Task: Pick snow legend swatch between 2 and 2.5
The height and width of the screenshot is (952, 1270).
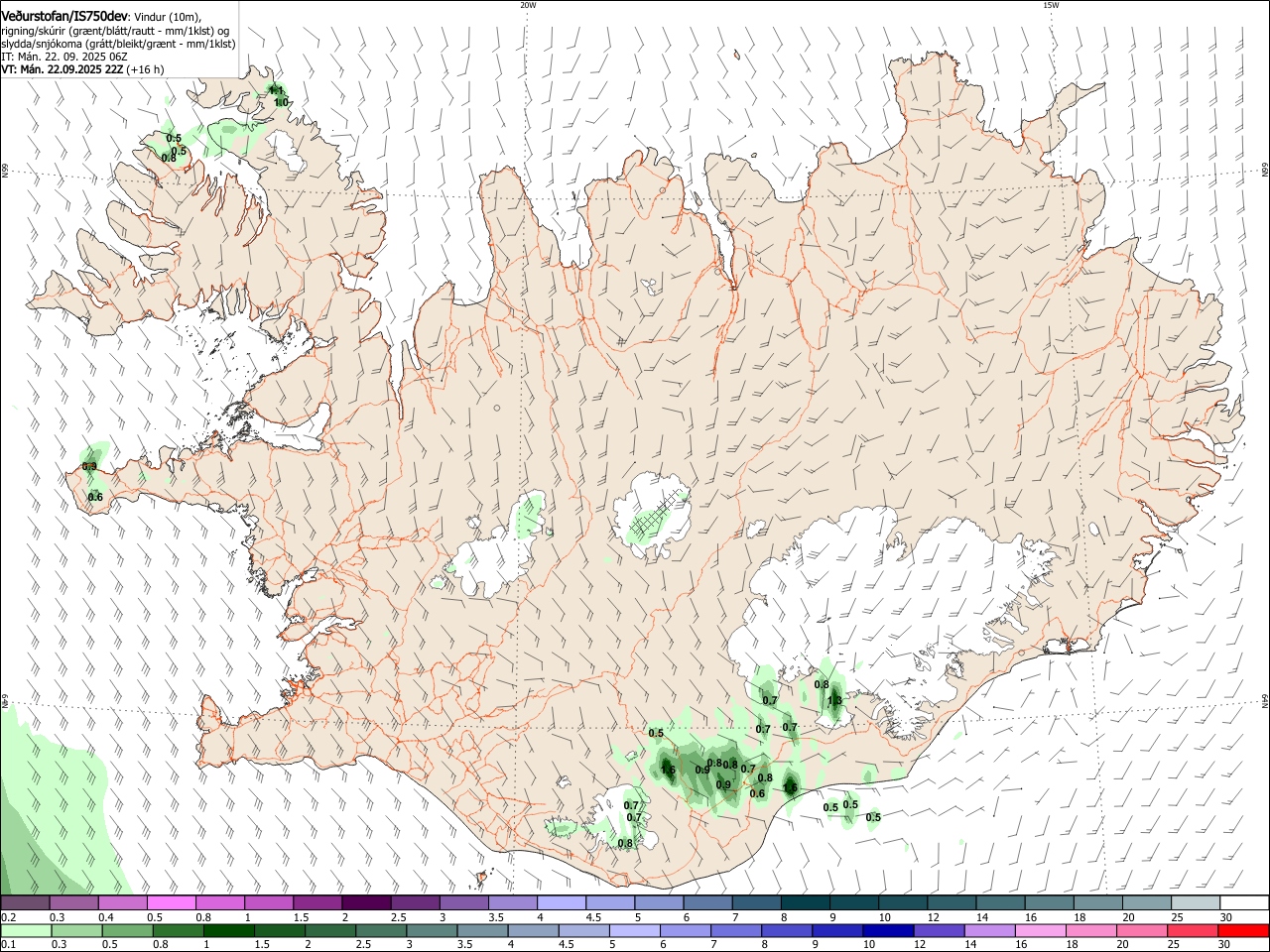Action: pyautogui.click(x=366, y=902)
